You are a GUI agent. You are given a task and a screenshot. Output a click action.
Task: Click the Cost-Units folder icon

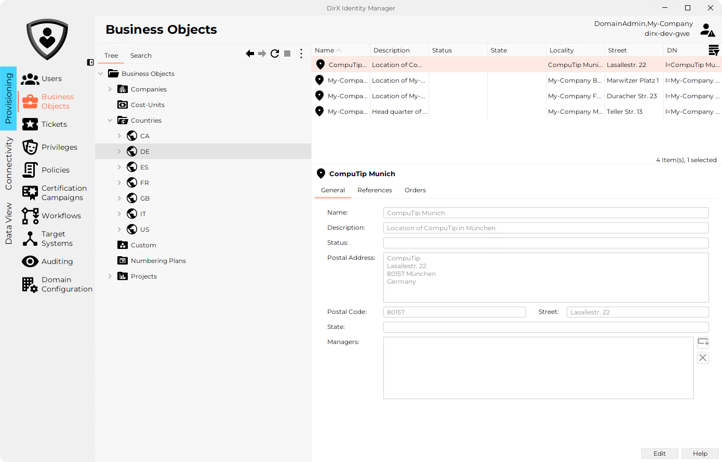pos(122,105)
